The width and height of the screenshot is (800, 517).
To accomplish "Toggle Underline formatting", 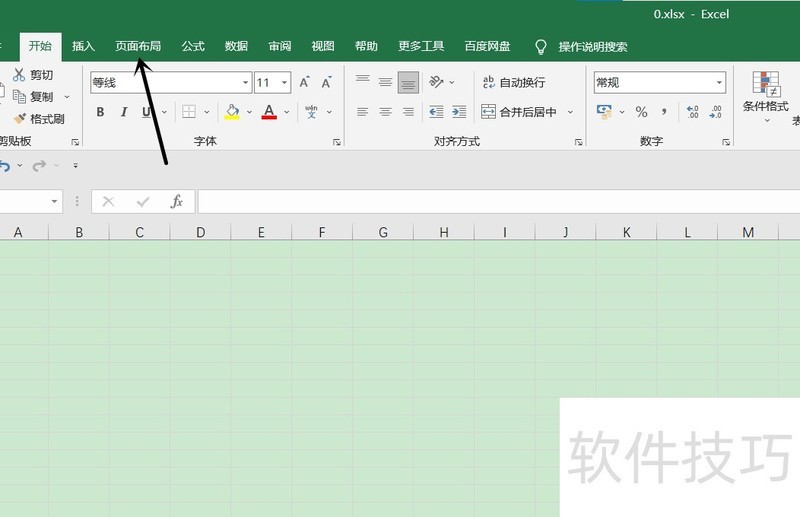I will (x=146, y=112).
